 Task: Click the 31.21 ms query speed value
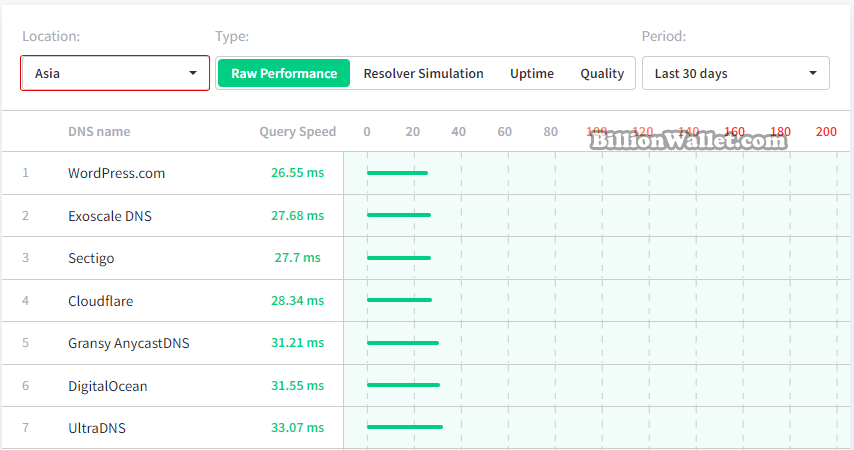click(x=297, y=343)
